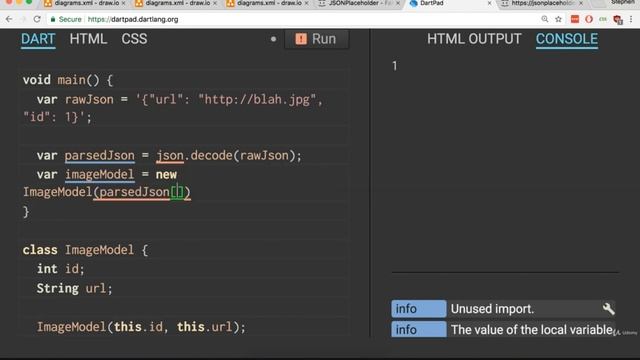640x360 pixels.
Task: Click the info badge beside local variable message
Action: [419, 329]
